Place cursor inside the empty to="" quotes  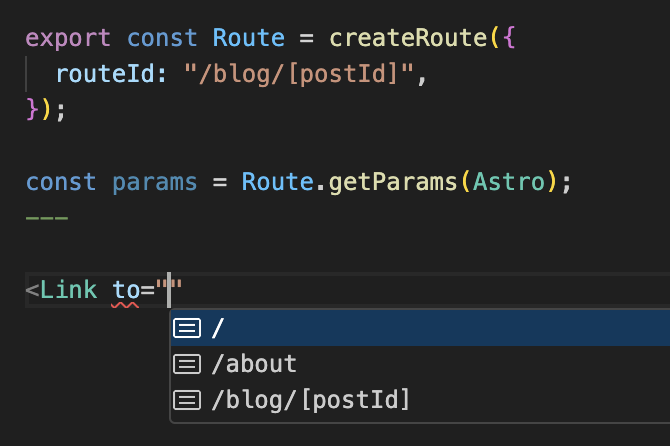tap(171, 291)
